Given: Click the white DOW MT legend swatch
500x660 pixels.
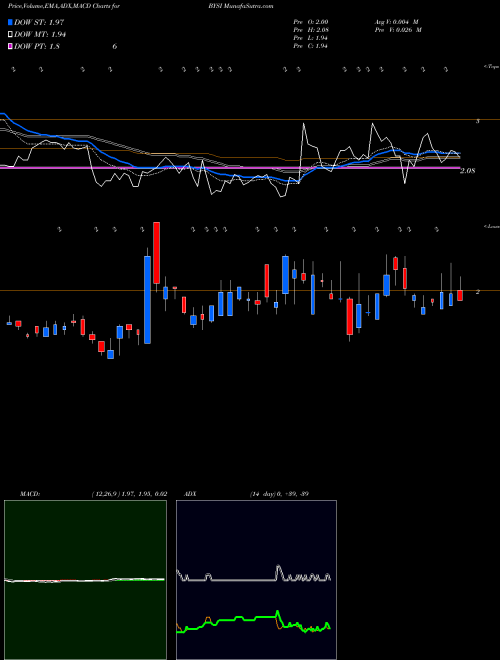Looking at the screenshot, I should pos(11,34).
